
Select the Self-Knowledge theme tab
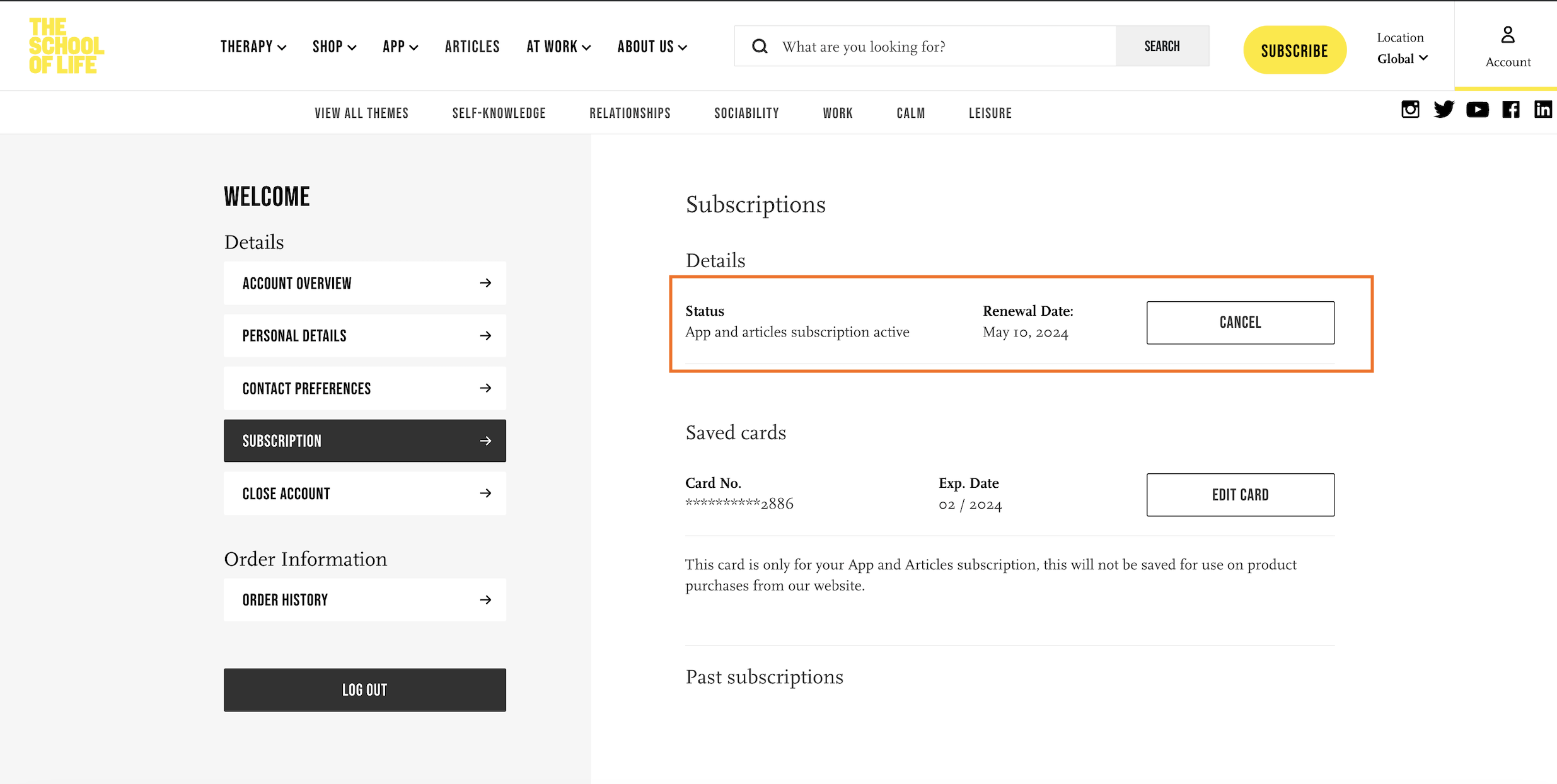499,113
